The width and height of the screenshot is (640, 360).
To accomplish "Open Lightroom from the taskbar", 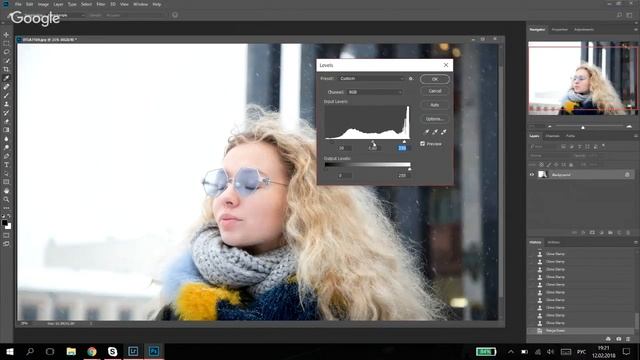I will coord(133,351).
